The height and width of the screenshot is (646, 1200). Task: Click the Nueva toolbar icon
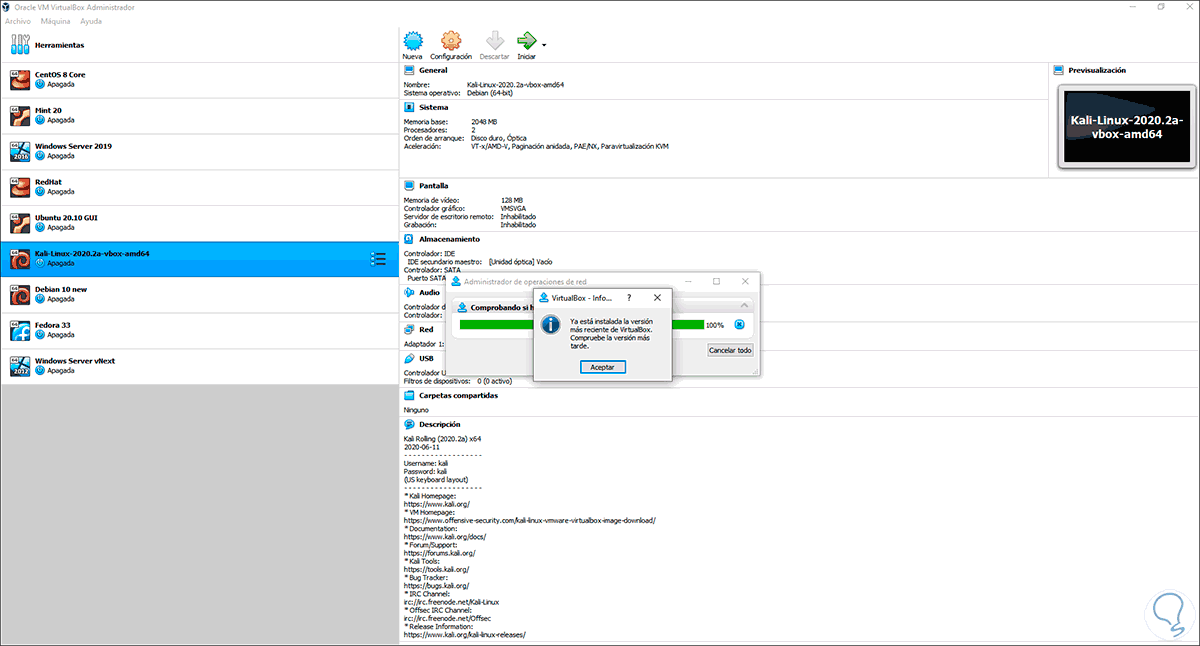(413, 43)
